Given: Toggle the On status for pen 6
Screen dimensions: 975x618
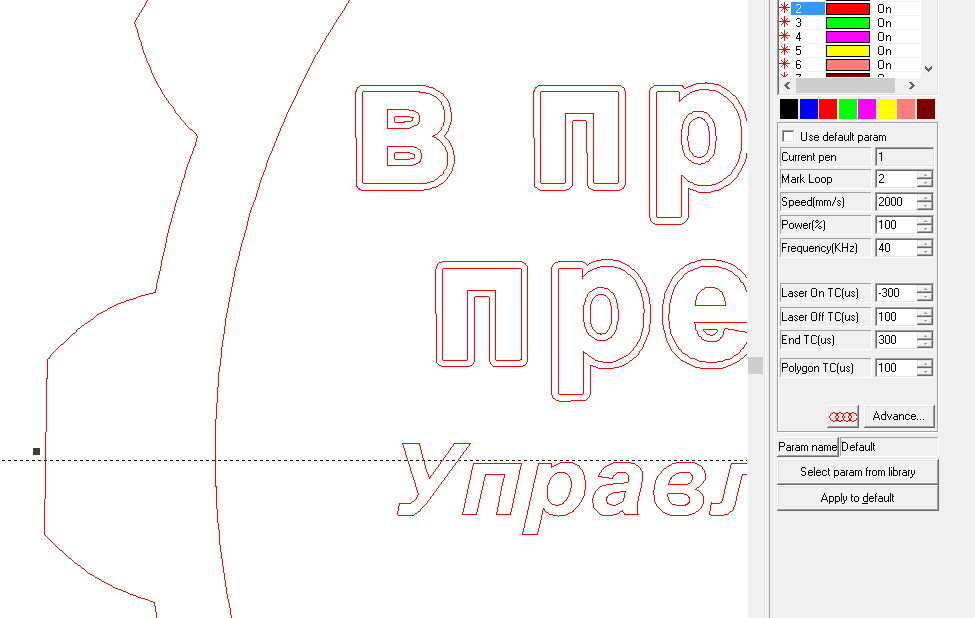Looking at the screenshot, I should click(x=884, y=64).
